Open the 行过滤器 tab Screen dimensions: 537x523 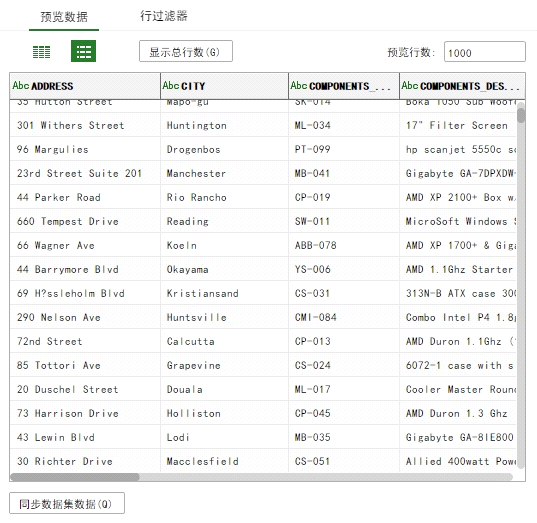[164, 16]
